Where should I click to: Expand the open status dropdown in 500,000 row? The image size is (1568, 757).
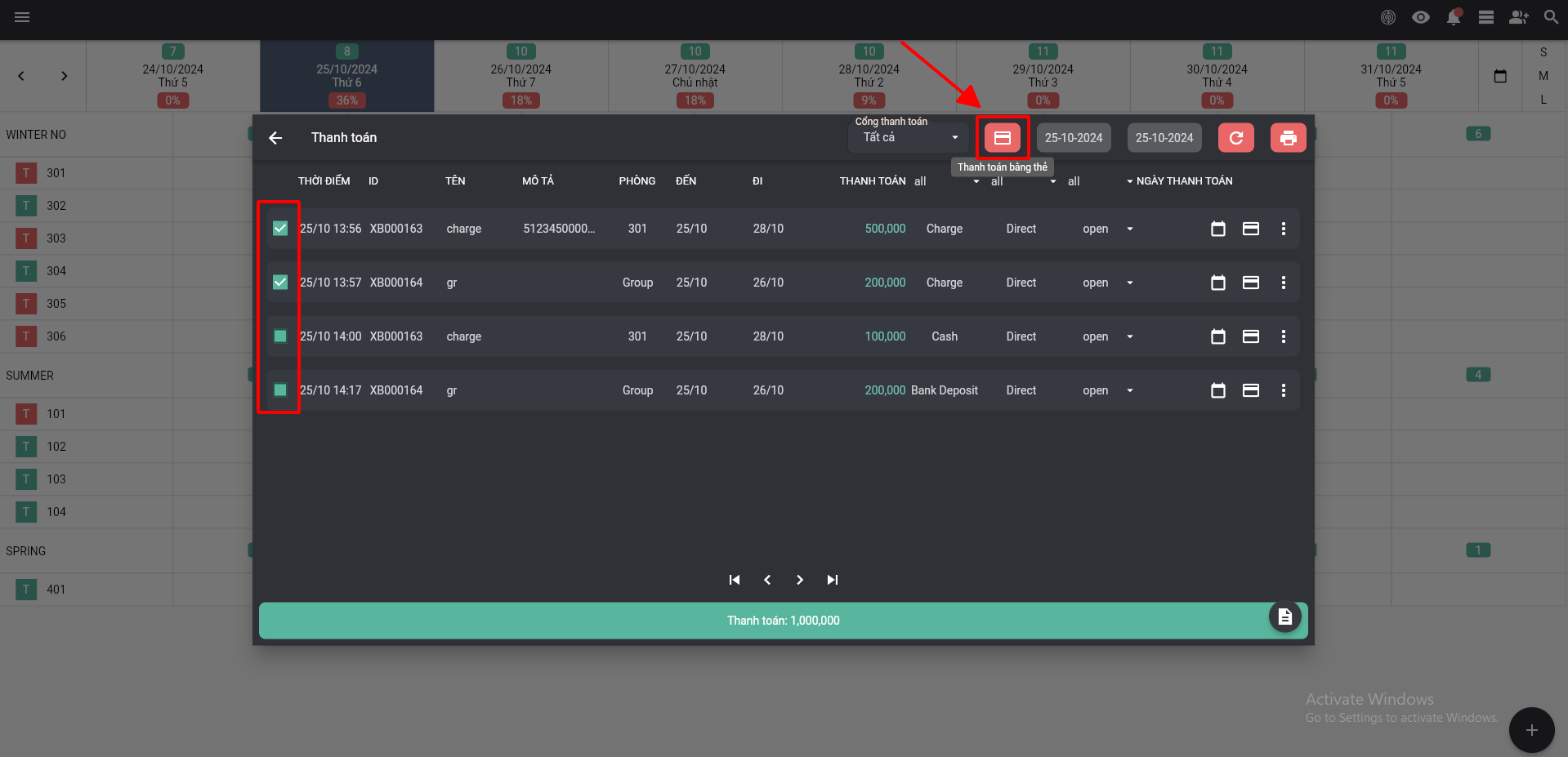[x=1130, y=229]
